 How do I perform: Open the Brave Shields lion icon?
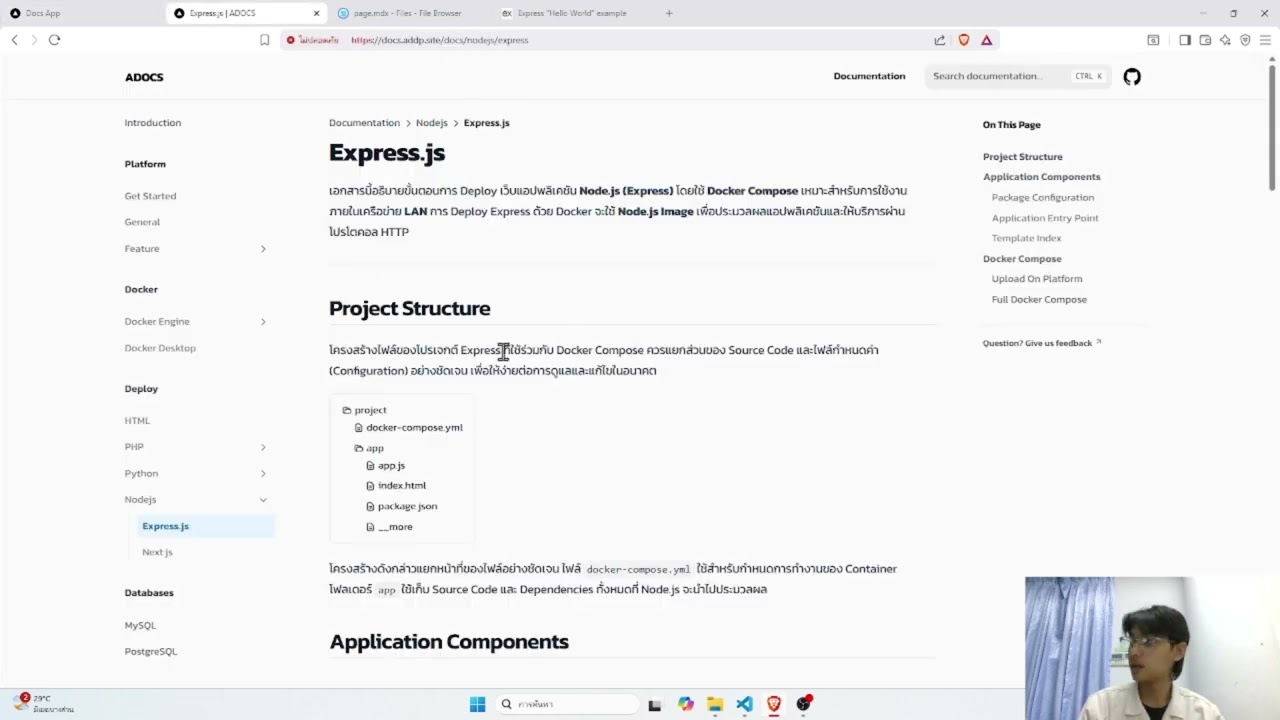click(x=964, y=40)
